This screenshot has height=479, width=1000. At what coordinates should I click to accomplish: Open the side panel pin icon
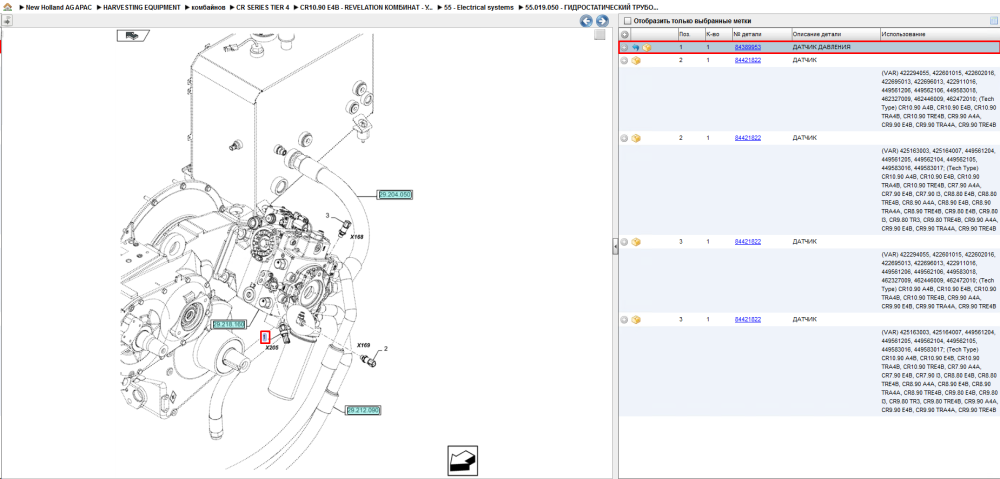(x=7, y=20)
